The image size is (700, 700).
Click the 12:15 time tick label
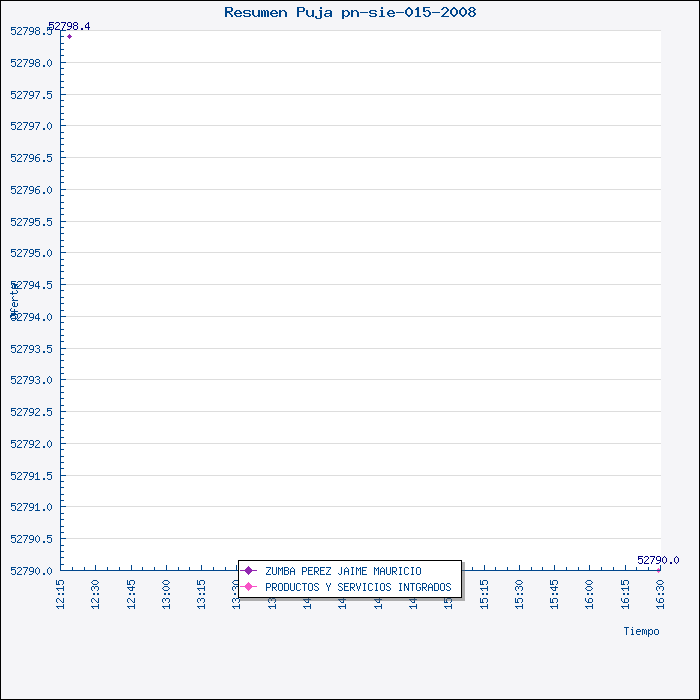point(61,590)
